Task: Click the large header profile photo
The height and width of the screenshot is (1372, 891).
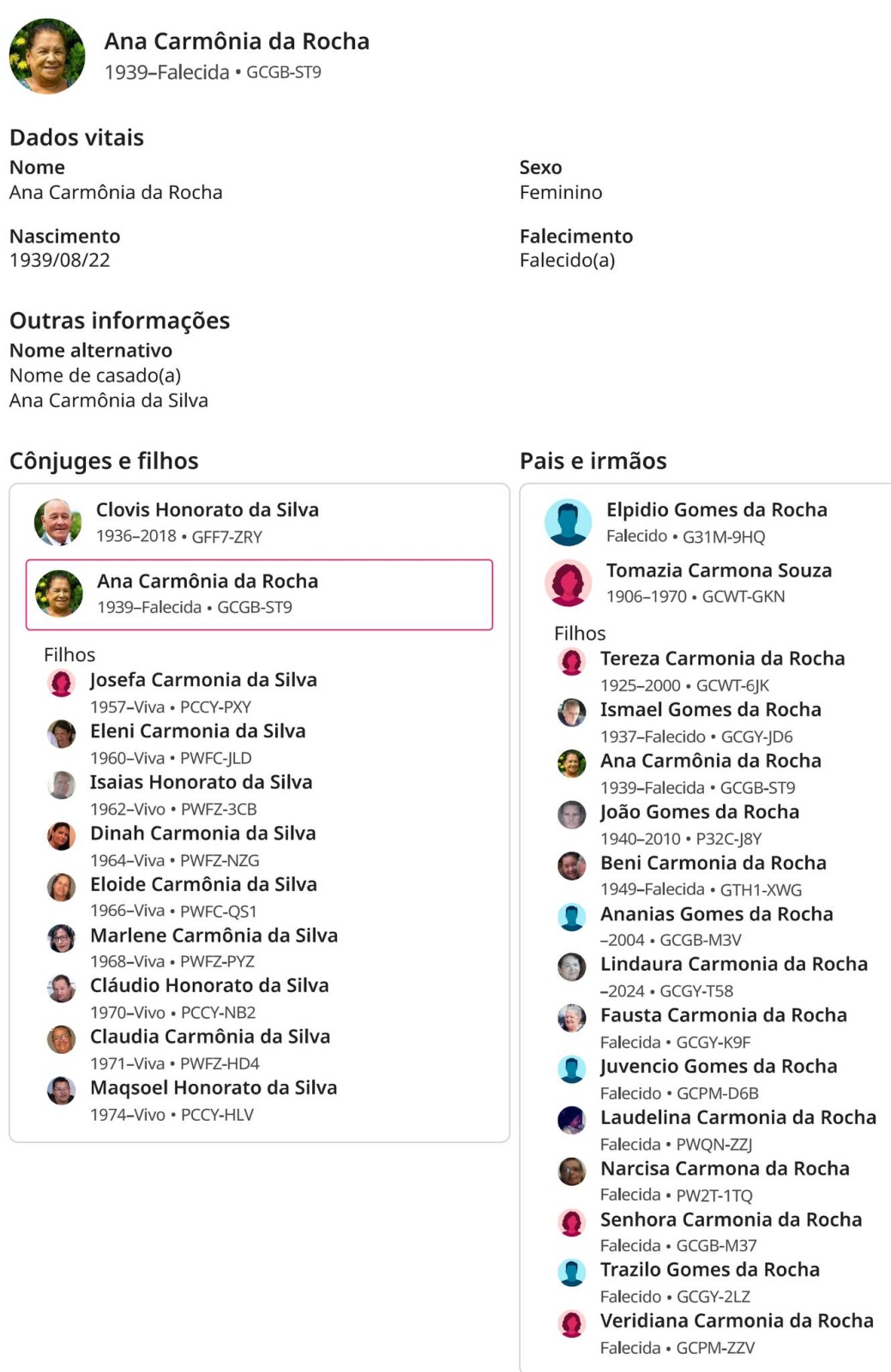Action: (x=47, y=56)
